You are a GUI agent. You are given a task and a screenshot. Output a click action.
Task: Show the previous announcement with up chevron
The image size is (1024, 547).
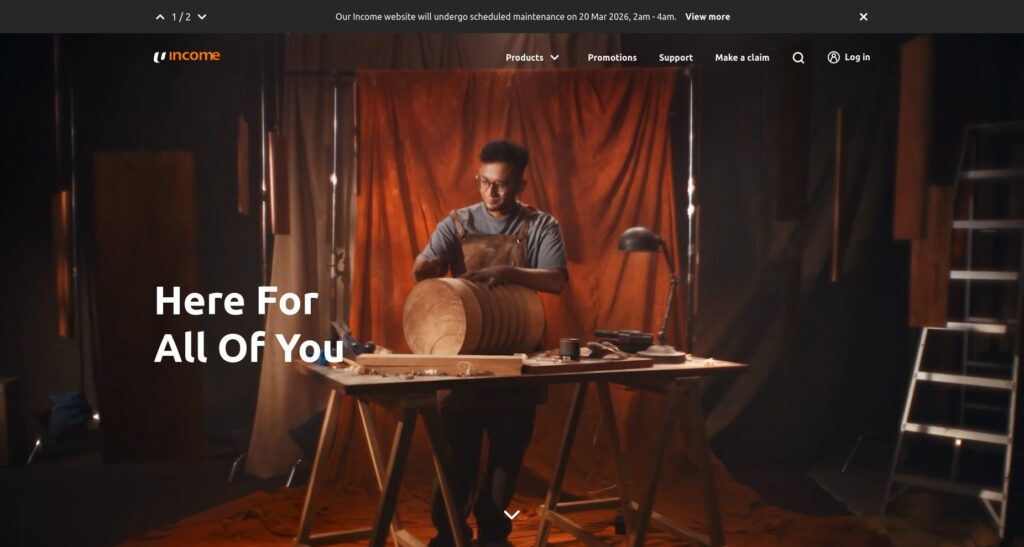tap(160, 17)
